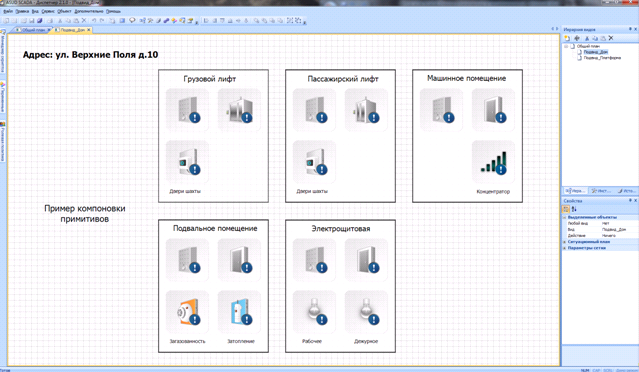The image size is (639, 372).
Task: Select the door icon in Подвальное помещение
Action: (239, 260)
